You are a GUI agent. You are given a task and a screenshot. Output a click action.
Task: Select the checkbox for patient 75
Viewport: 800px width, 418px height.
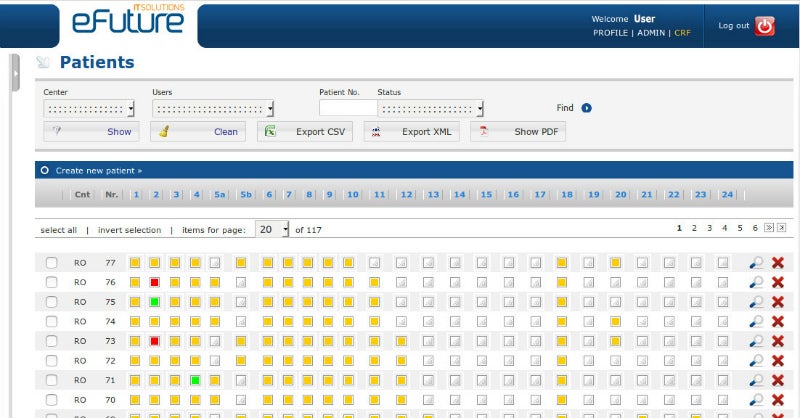click(x=51, y=302)
